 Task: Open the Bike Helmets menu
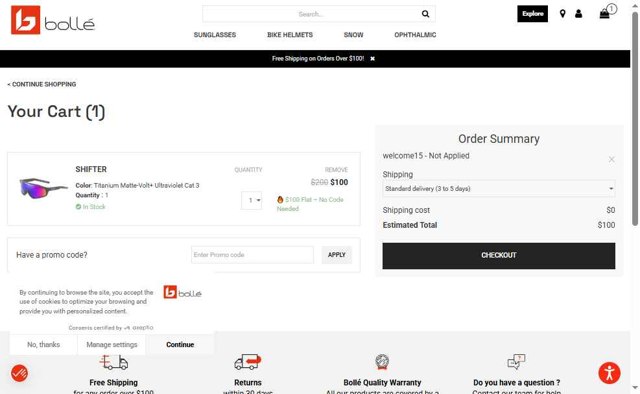pyautogui.click(x=290, y=35)
